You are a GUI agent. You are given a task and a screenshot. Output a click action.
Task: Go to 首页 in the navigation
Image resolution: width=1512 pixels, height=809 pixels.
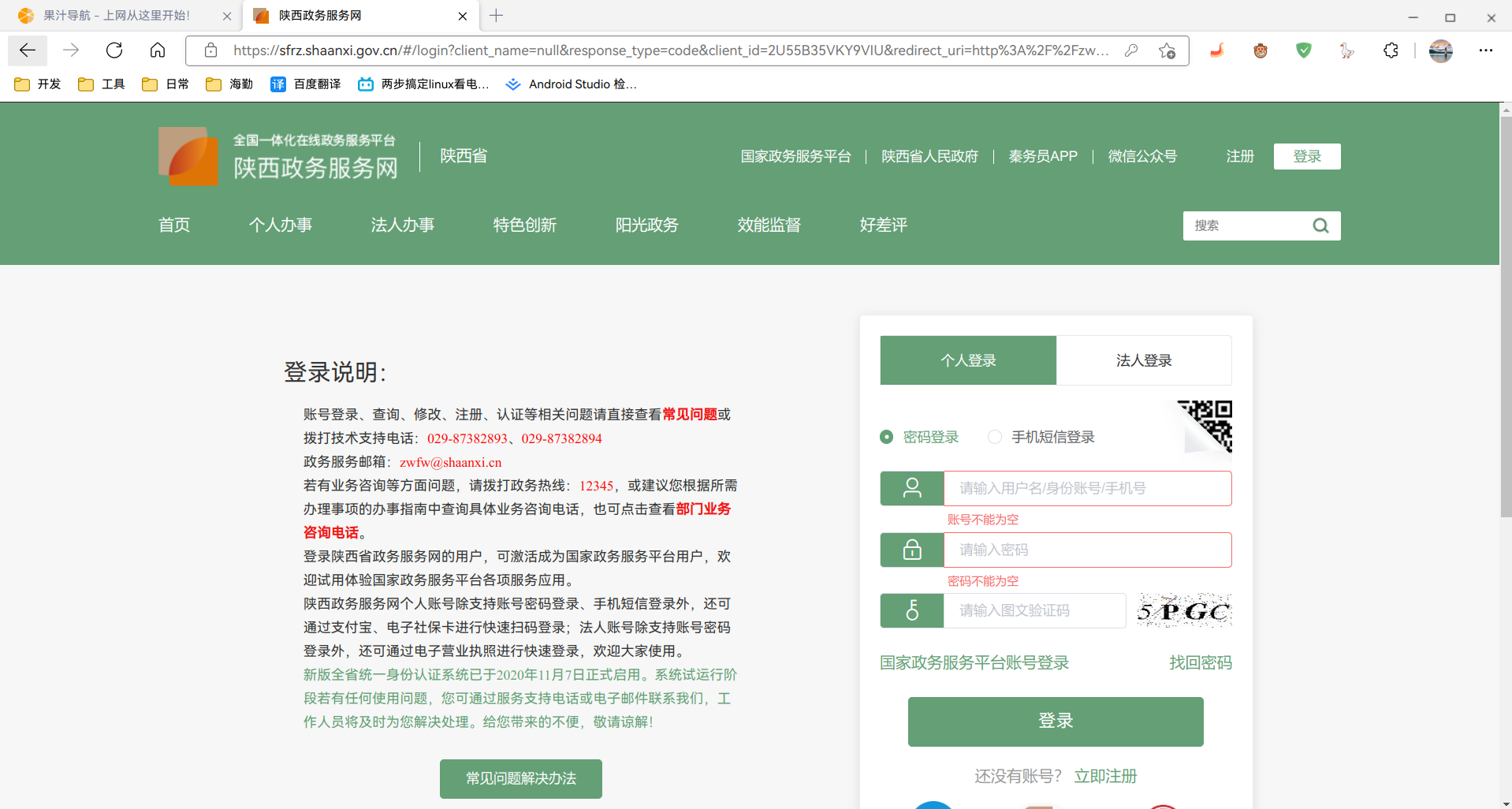tap(174, 225)
